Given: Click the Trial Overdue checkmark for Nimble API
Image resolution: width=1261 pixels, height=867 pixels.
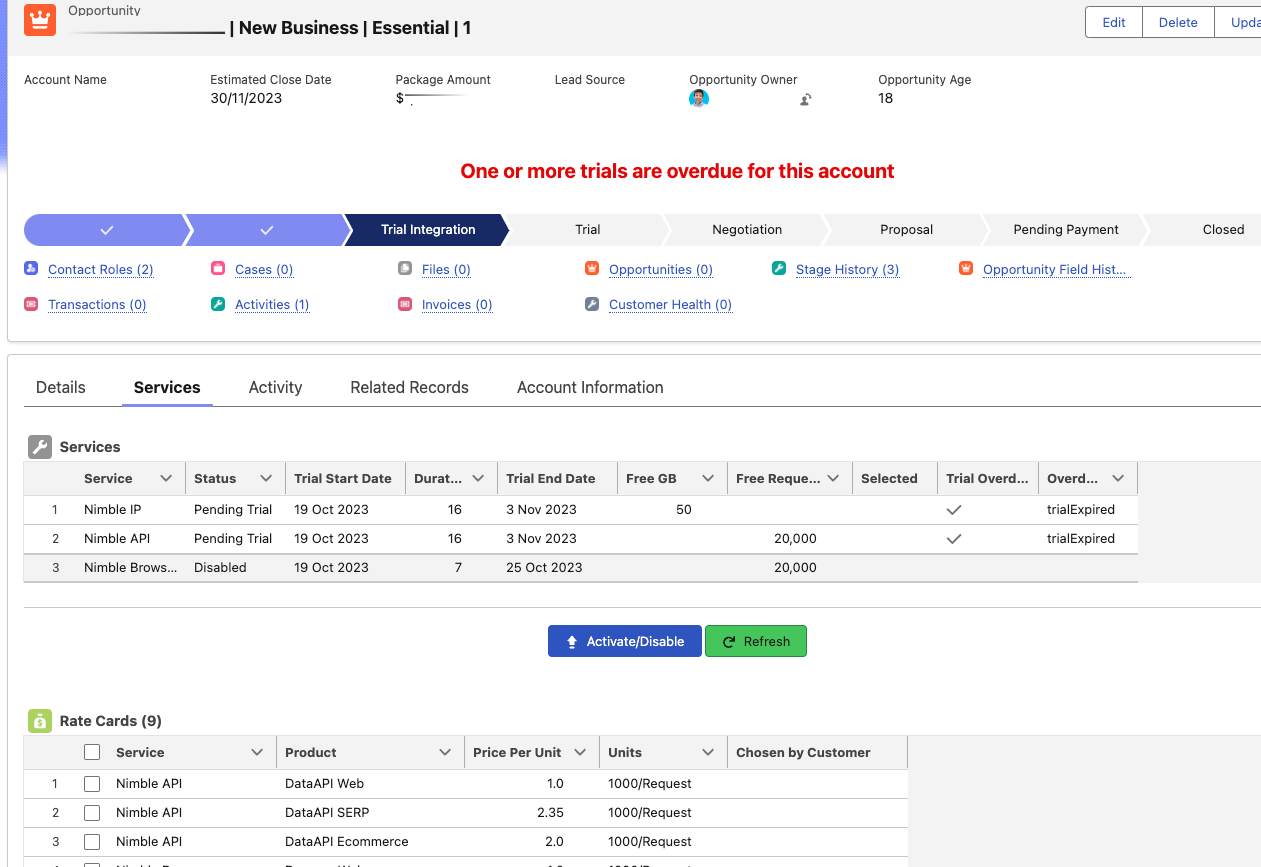Looking at the screenshot, I should pos(954,538).
